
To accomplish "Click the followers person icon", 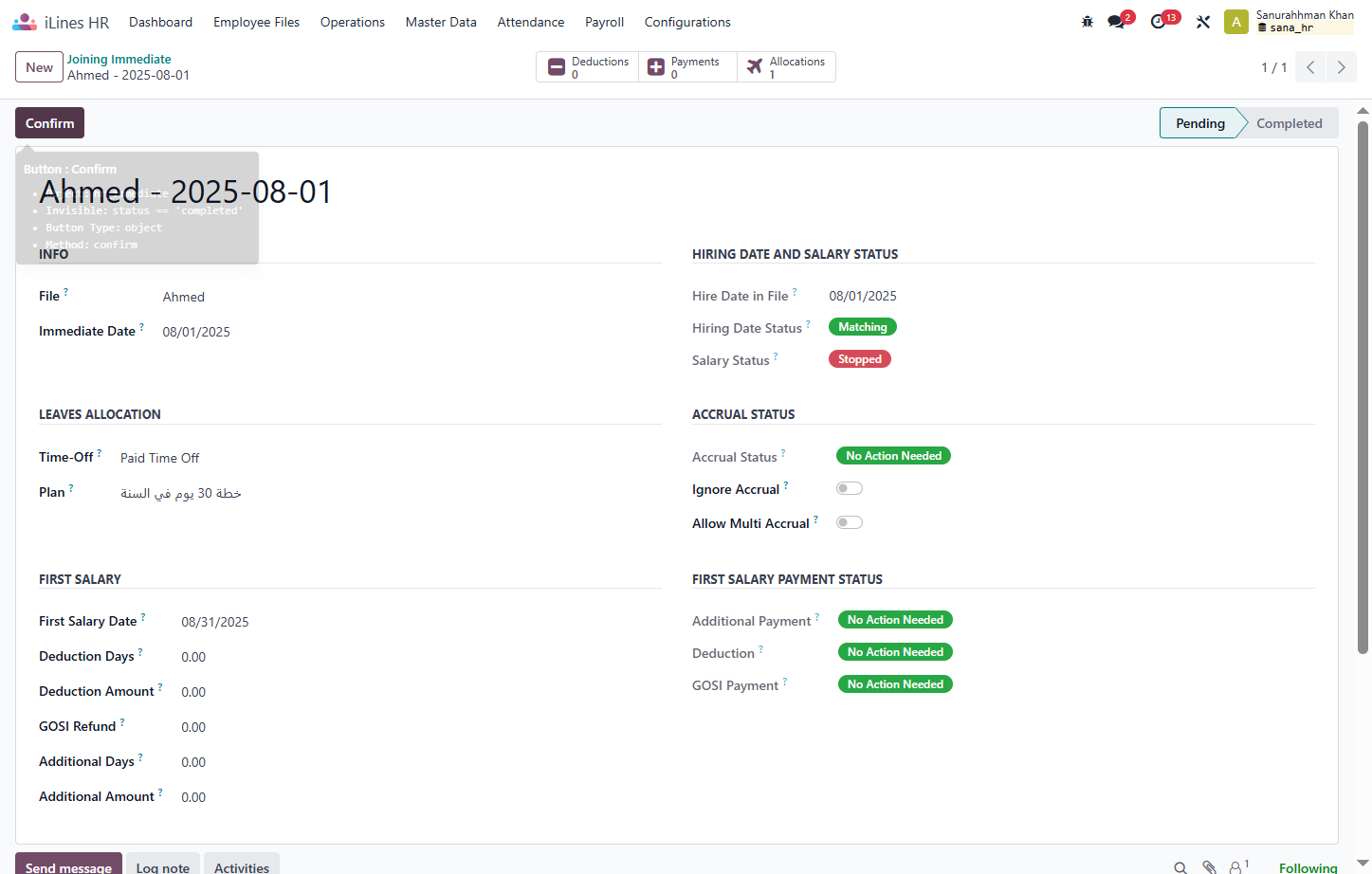I will click(1238, 866).
